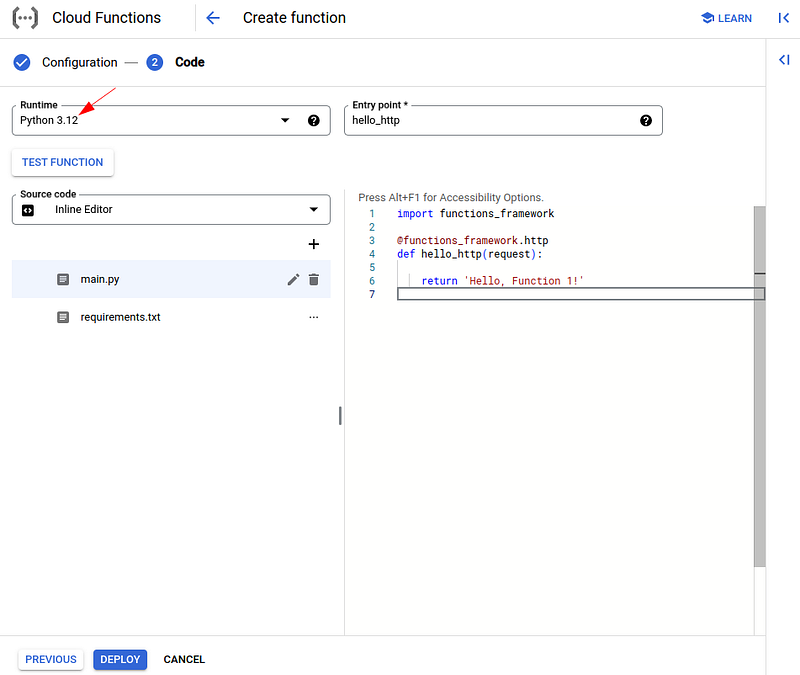Click the requirements.txt file icon
This screenshot has width=800, height=675.
(x=63, y=317)
